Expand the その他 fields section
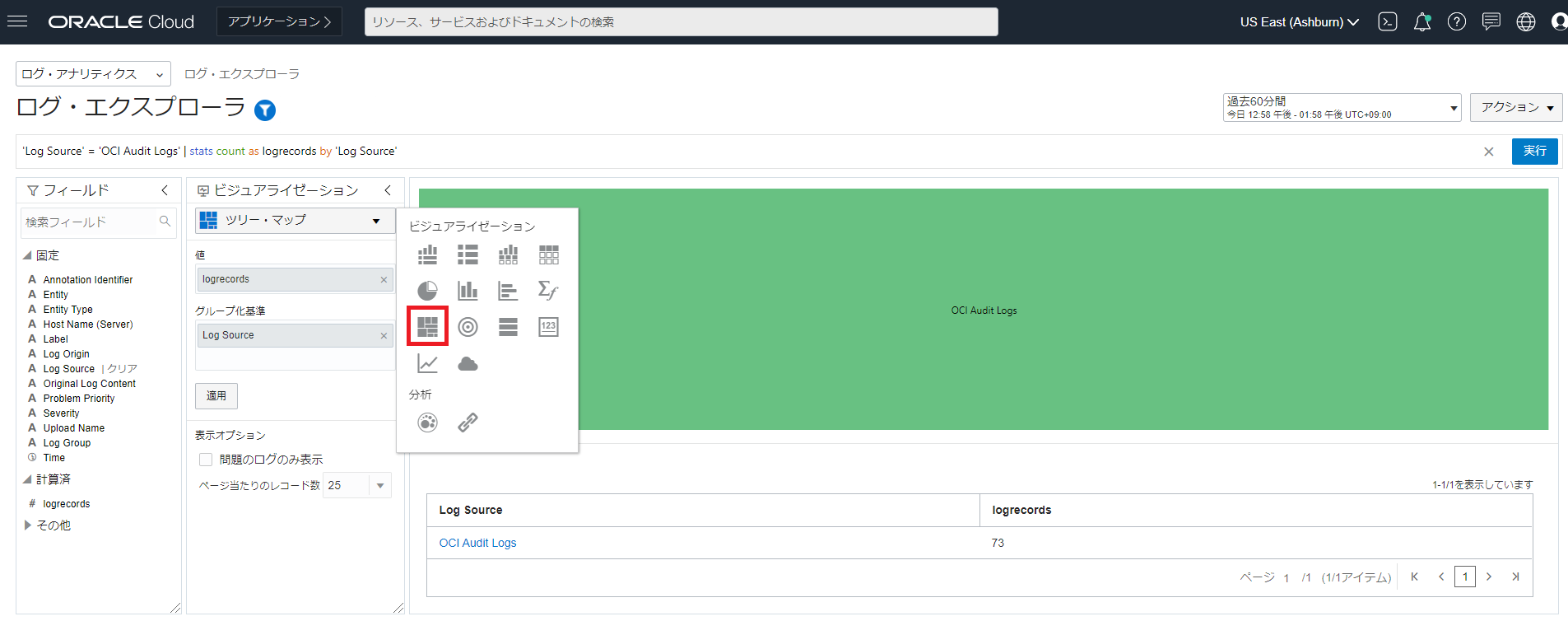This screenshot has width=1568, height=635. tap(28, 525)
